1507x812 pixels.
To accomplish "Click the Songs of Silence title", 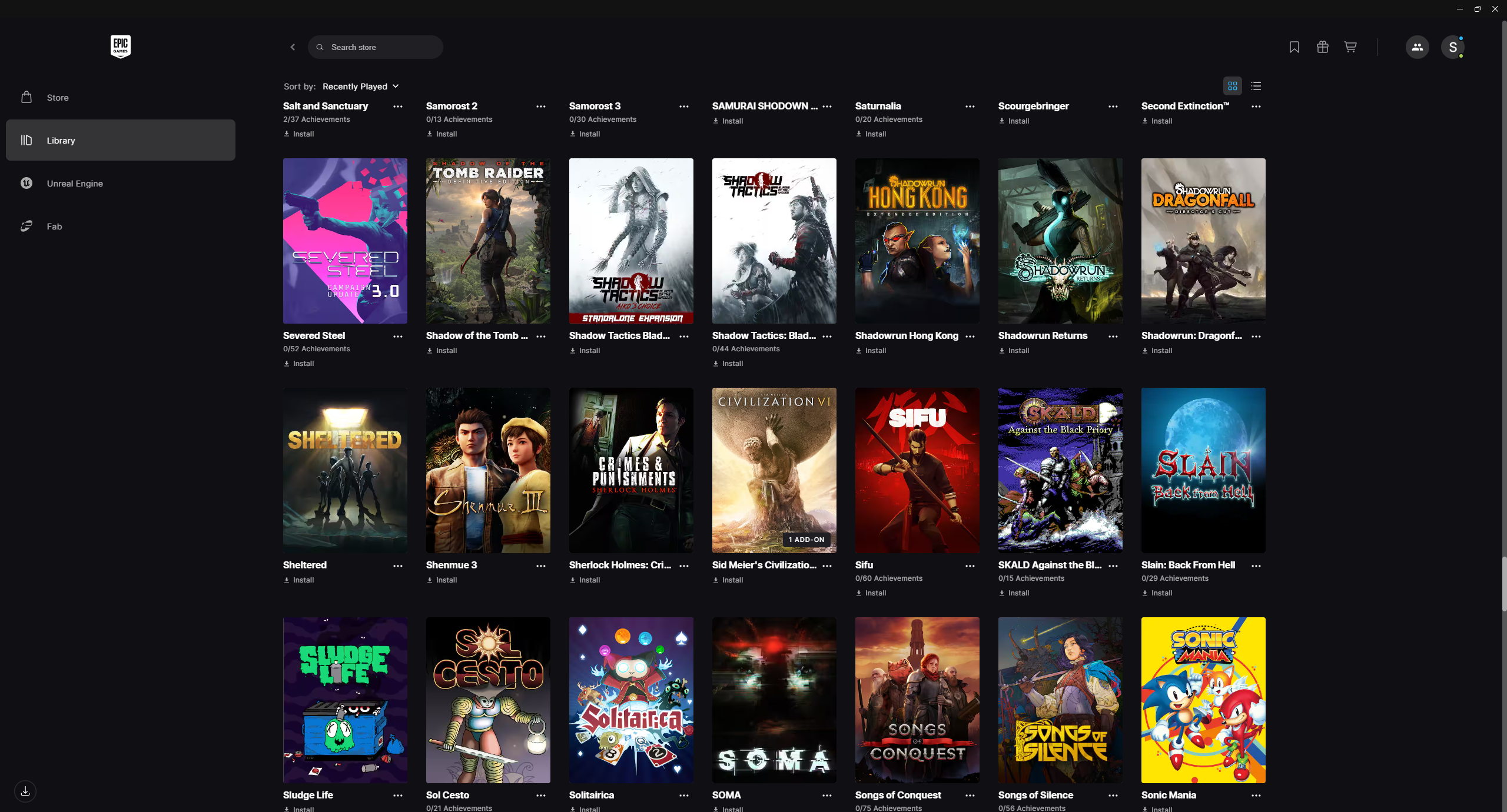I will click(1035, 795).
